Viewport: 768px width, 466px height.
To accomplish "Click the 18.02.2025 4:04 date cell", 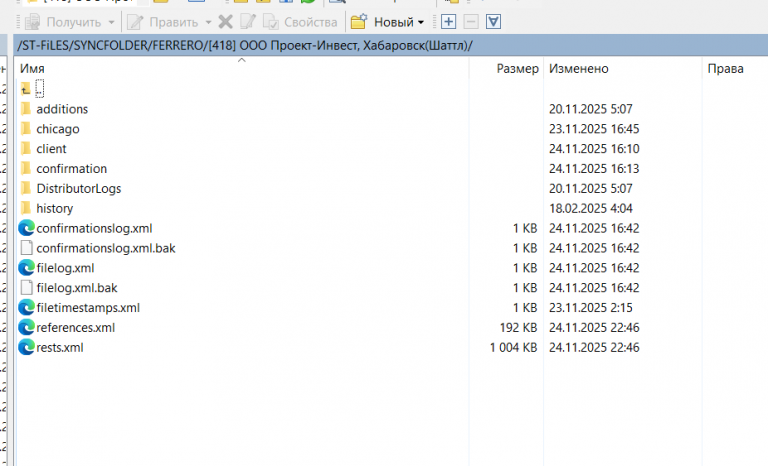I will [590, 208].
